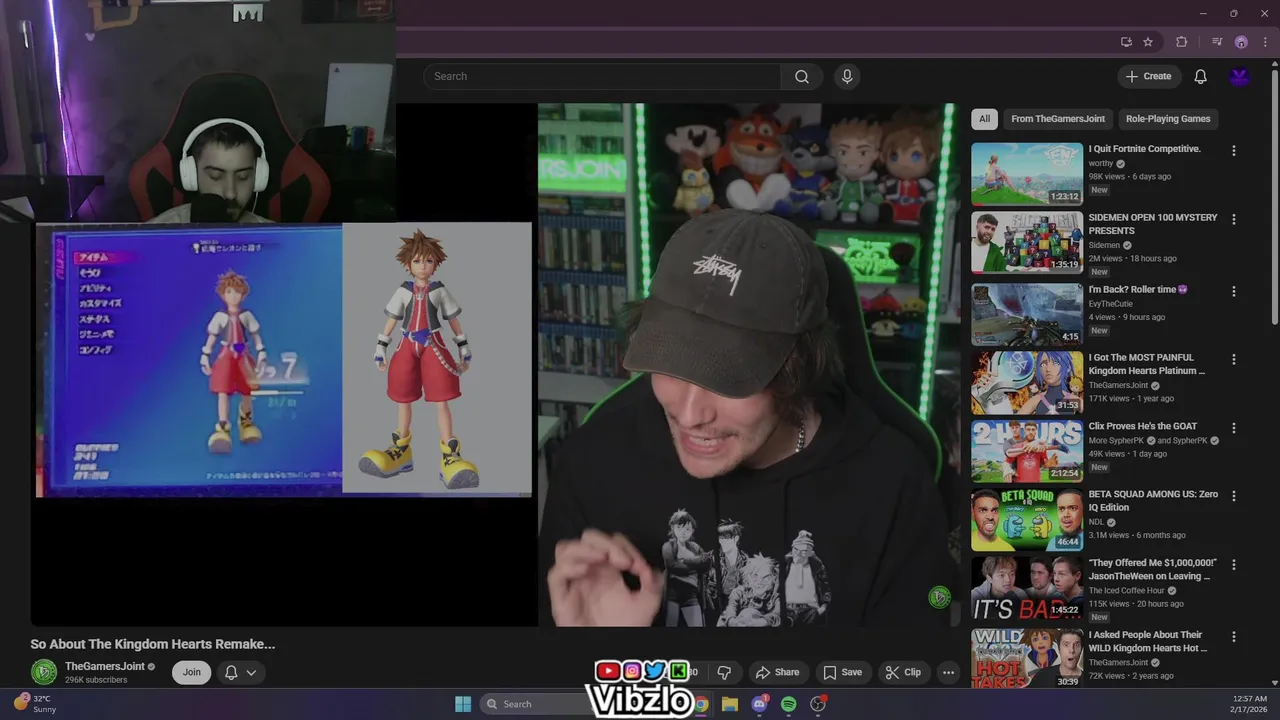Screen dimensions: 1280x720
Task: Click the install app icon in address bar
Action: pos(1126,42)
